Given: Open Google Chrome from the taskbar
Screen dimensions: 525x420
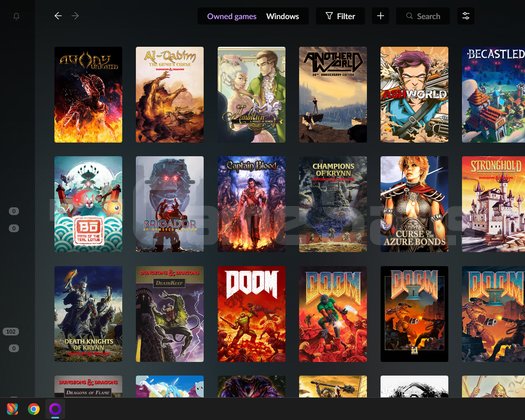Looking at the screenshot, I should 33,409.
